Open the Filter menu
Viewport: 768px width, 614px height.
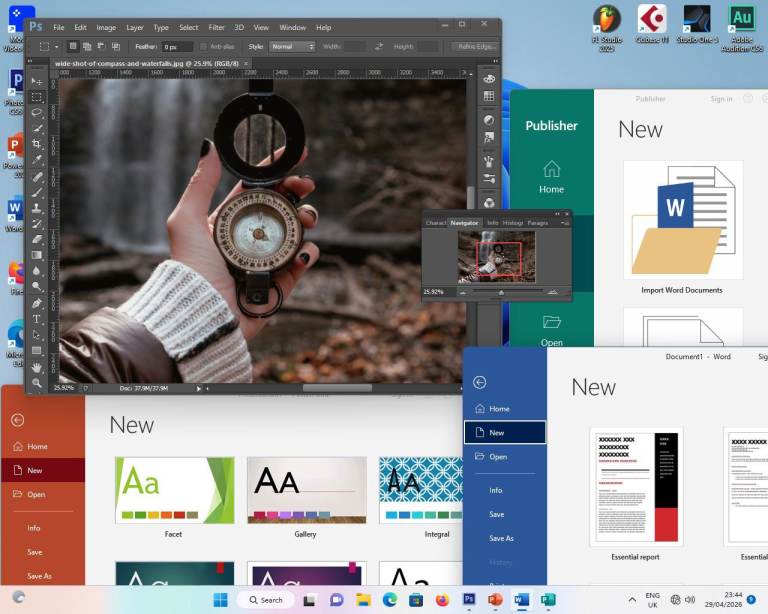[x=216, y=27]
